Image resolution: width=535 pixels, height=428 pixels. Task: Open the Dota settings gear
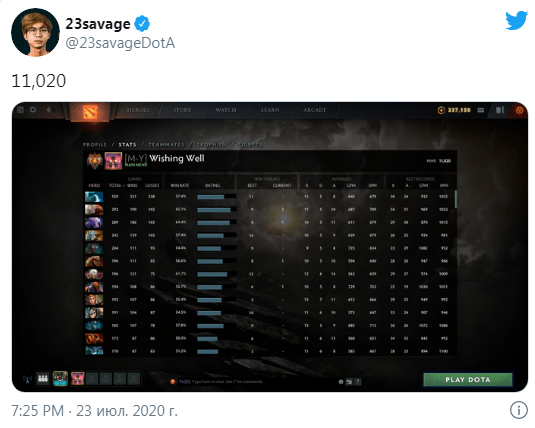click(33, 110)
